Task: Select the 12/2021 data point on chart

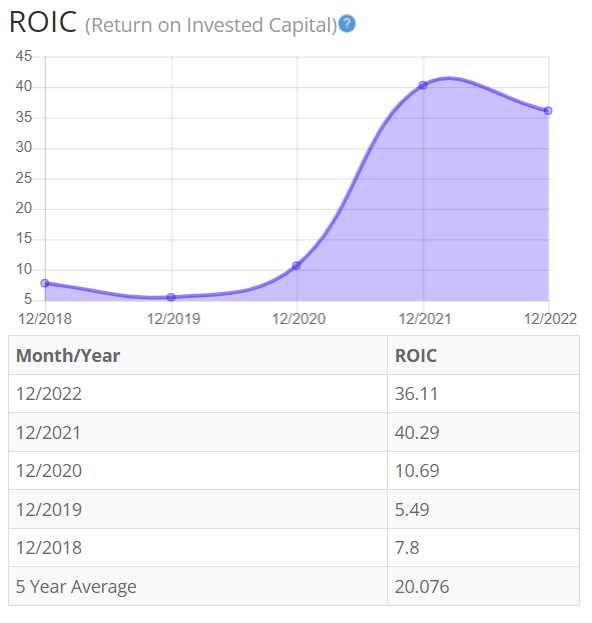Action: [423, 85]
